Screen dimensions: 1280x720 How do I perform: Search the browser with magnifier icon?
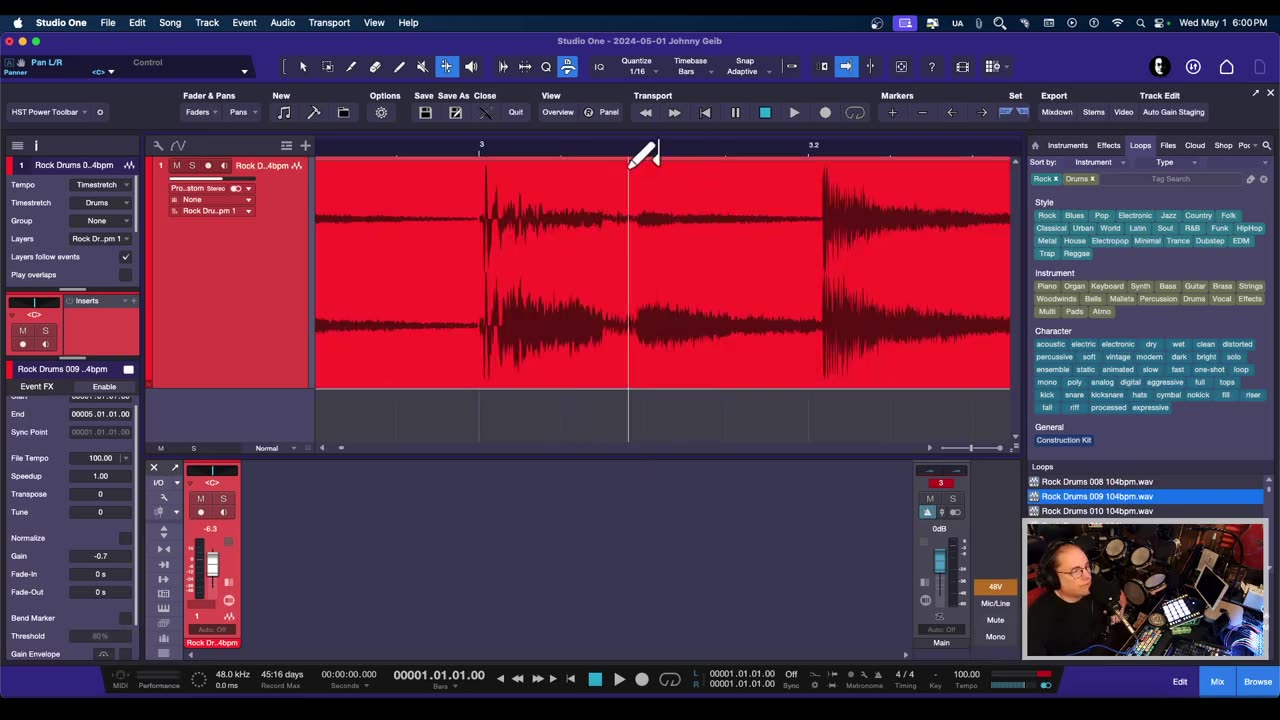coord(1266,146)
